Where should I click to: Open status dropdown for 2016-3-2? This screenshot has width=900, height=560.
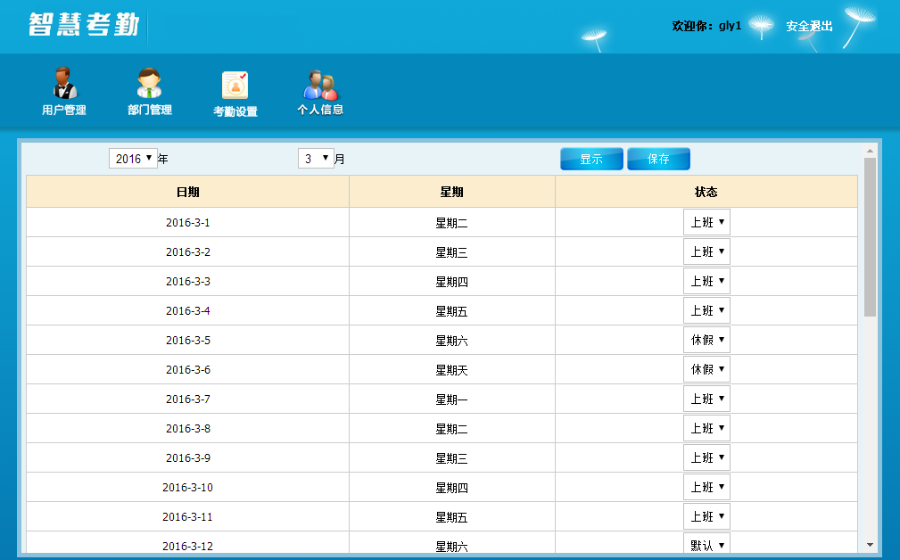pos(707,251)
